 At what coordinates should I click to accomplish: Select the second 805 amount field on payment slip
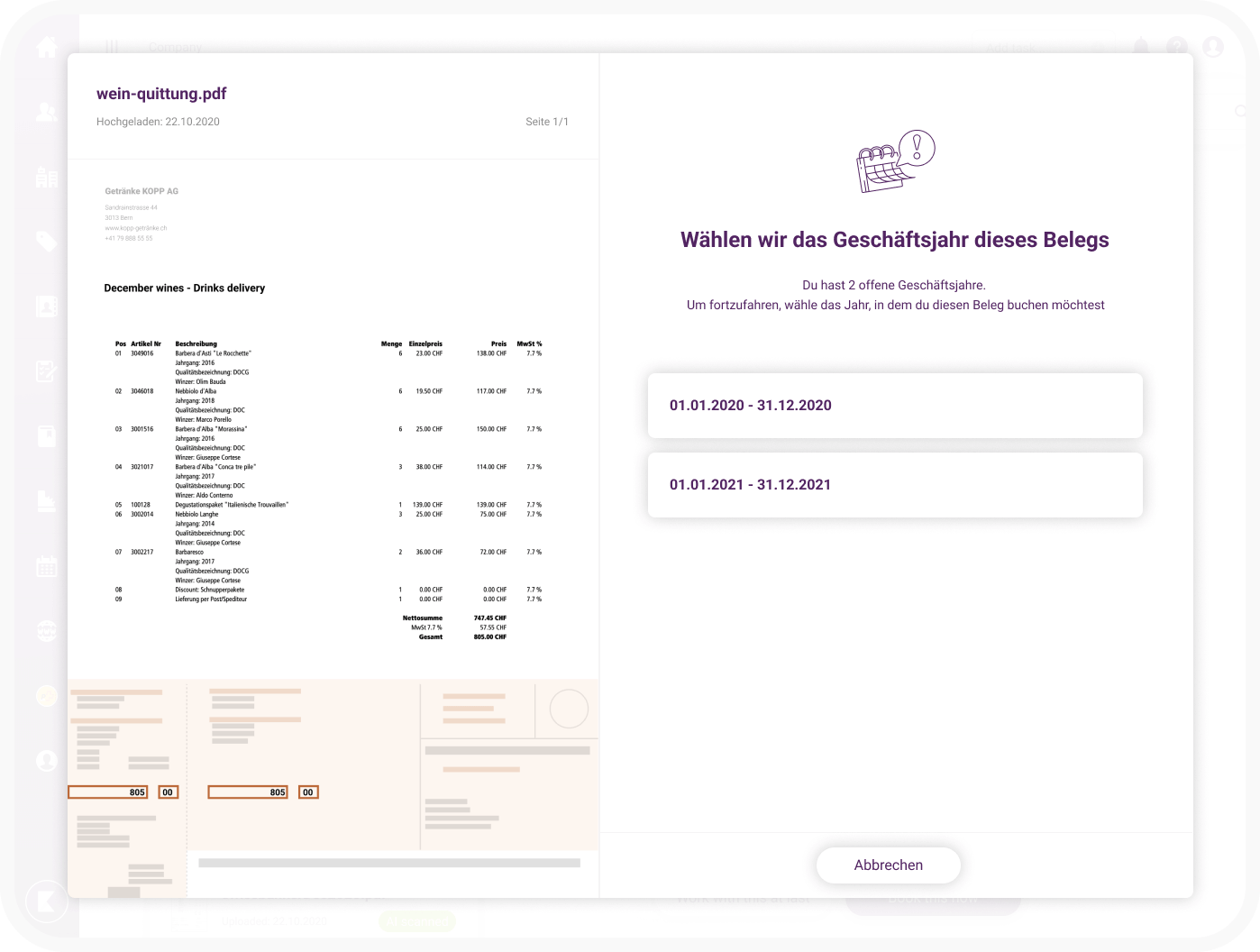pos(248,792)
